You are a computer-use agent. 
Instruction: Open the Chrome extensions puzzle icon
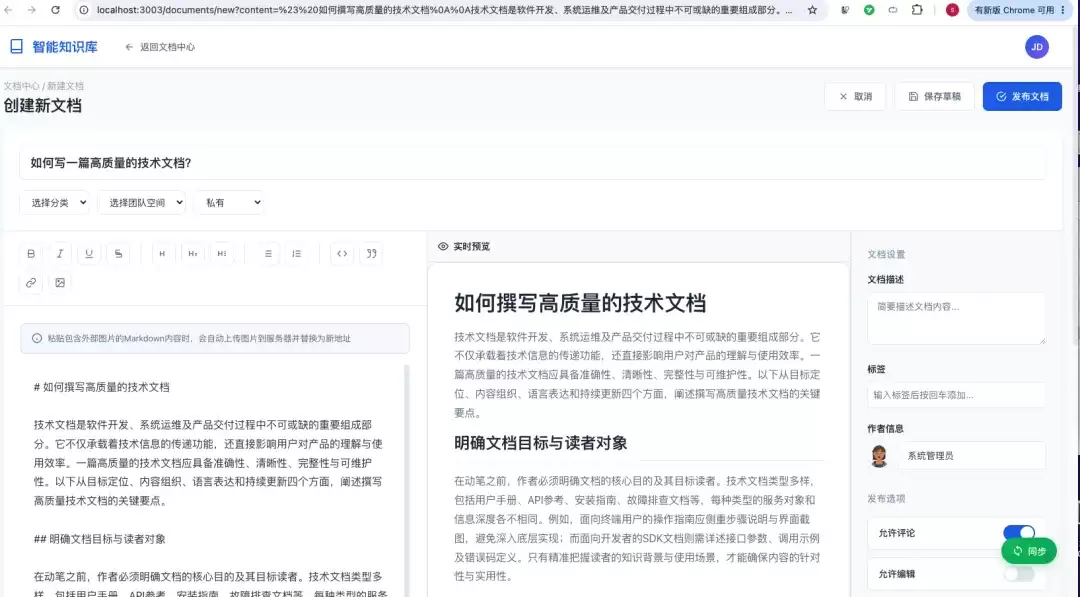917,10
